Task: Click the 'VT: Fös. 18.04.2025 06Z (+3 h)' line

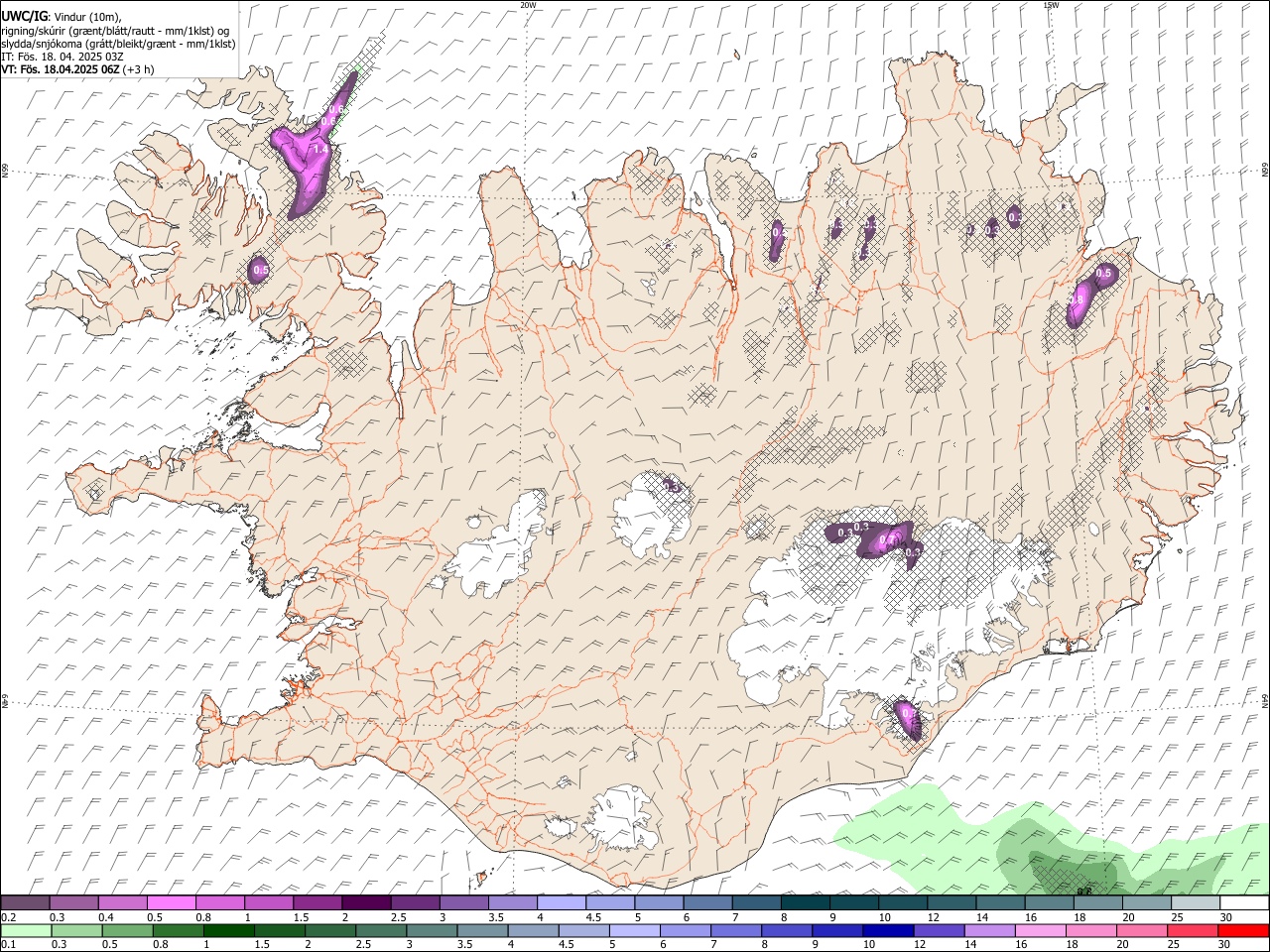Action: [77, 69]
